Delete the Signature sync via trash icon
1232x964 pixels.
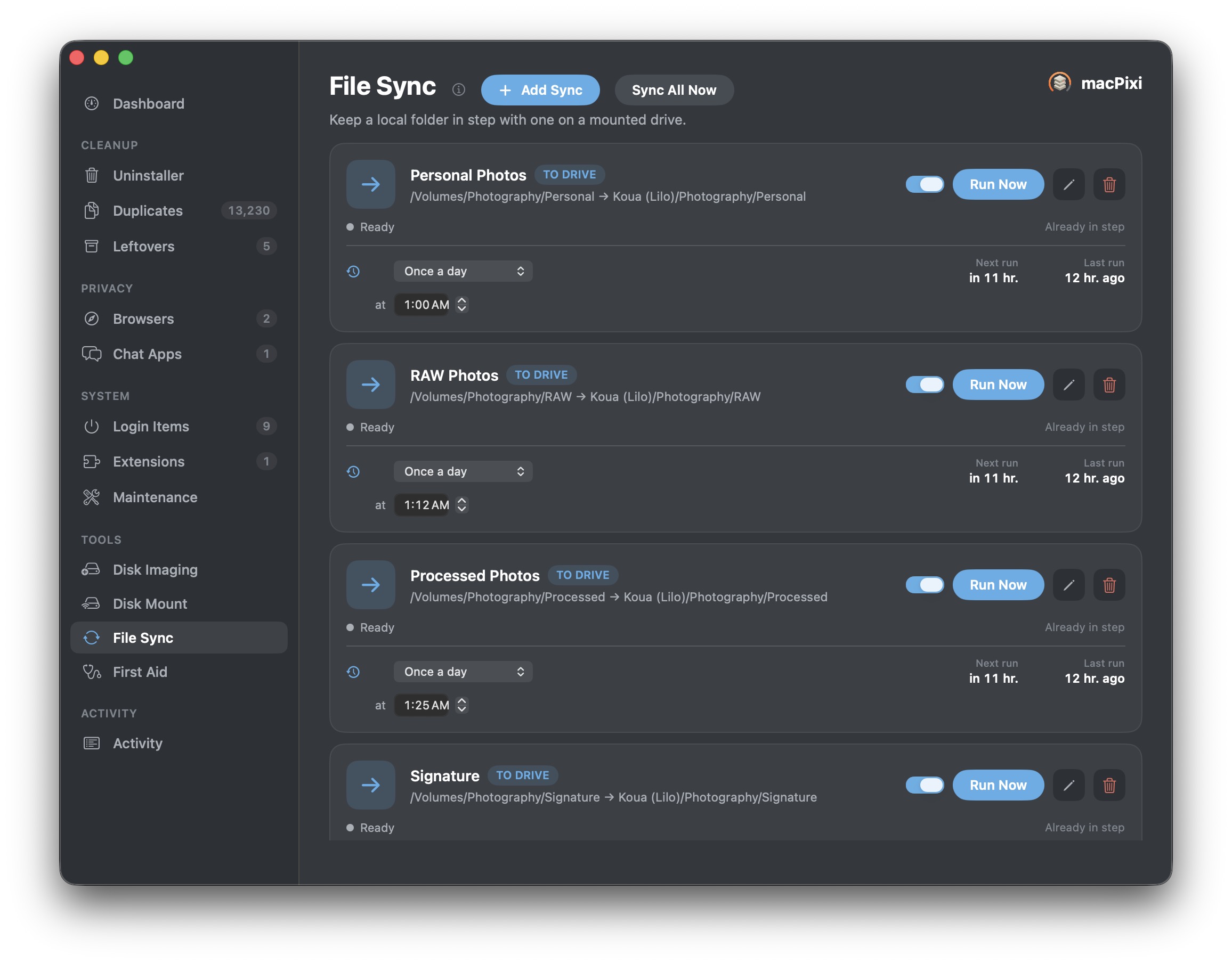[x=1109, y=785]
